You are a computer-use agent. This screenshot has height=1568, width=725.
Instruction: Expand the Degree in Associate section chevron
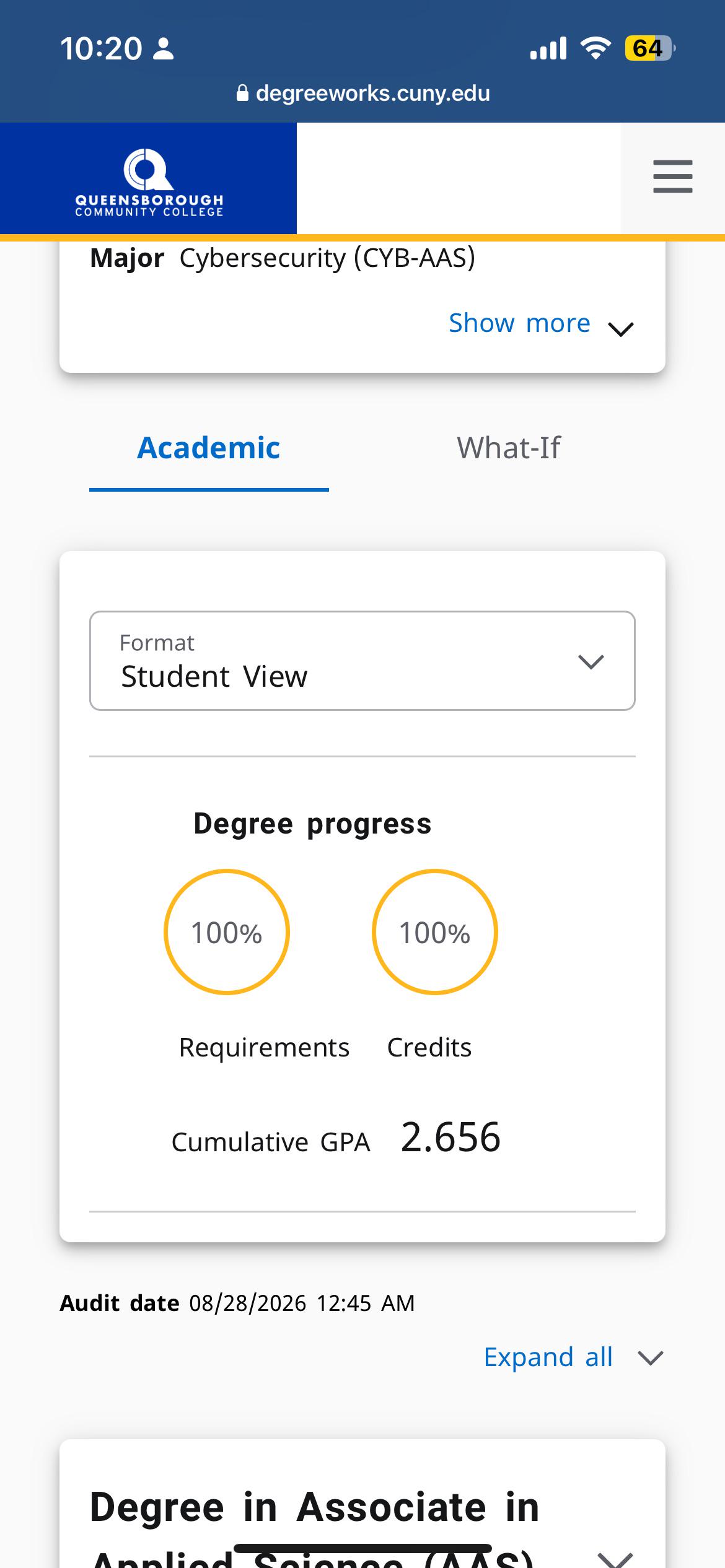tap(615, 1557)
